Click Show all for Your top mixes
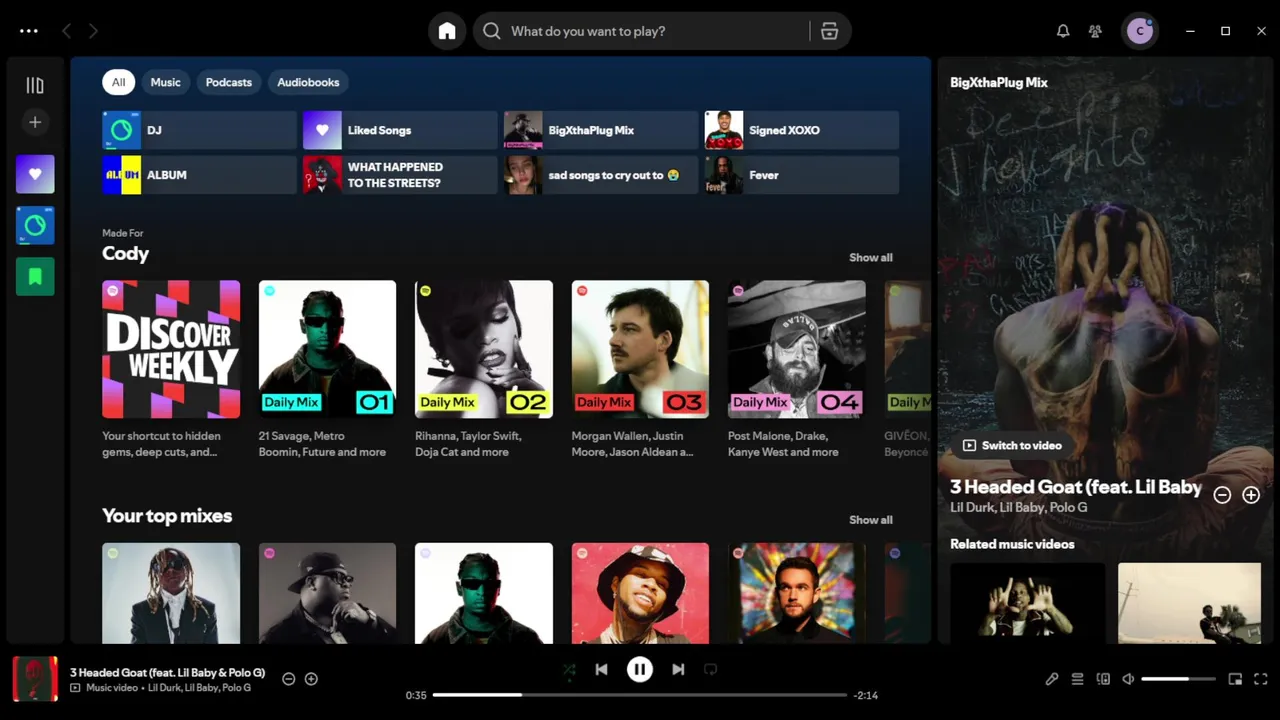1280x720 pixels. [871, 520]
